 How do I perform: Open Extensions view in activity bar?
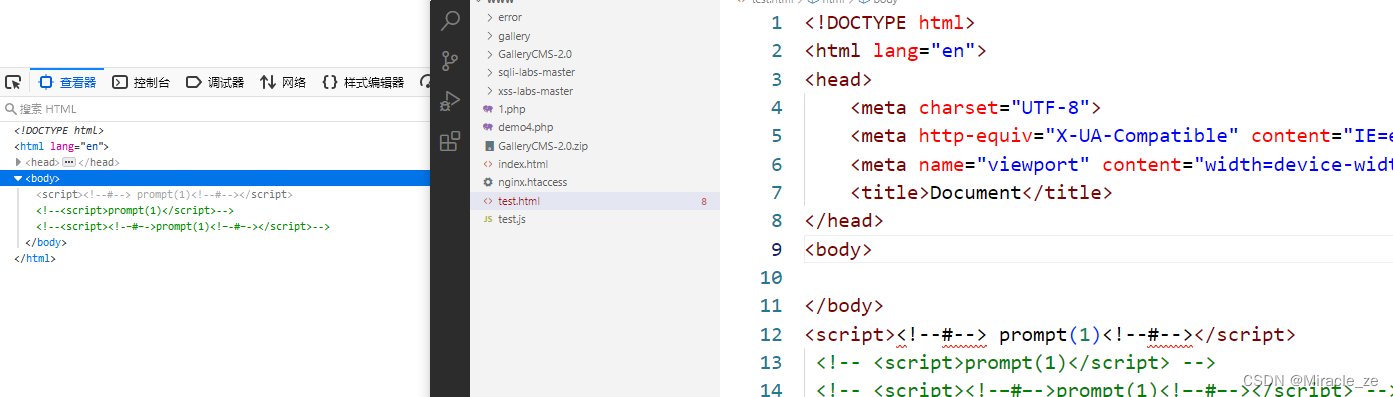coord(451,140)
